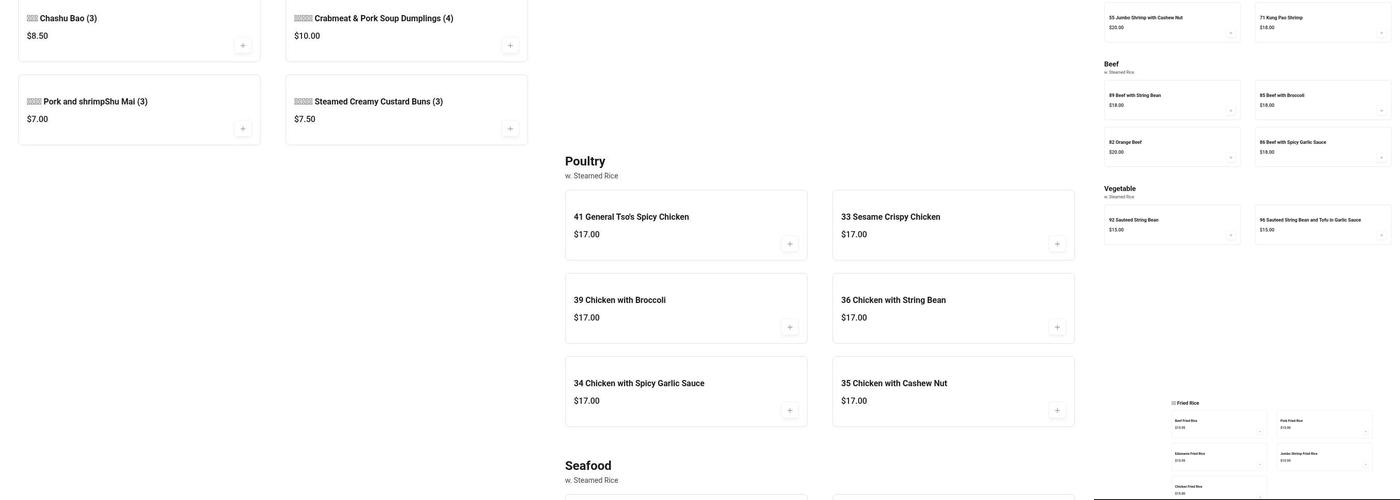
Task: Add 71 Kung Pao Shrimp to cart
Action: click(x=1382, y=33)
